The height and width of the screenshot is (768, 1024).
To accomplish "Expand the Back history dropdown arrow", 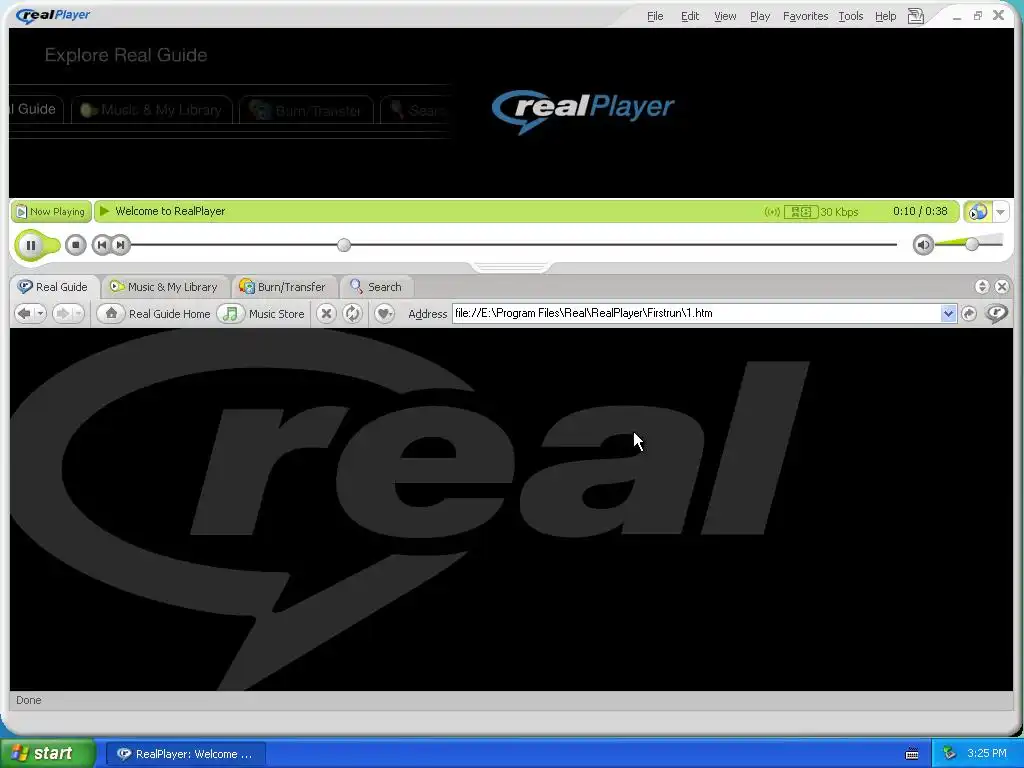I will [40, 313].
